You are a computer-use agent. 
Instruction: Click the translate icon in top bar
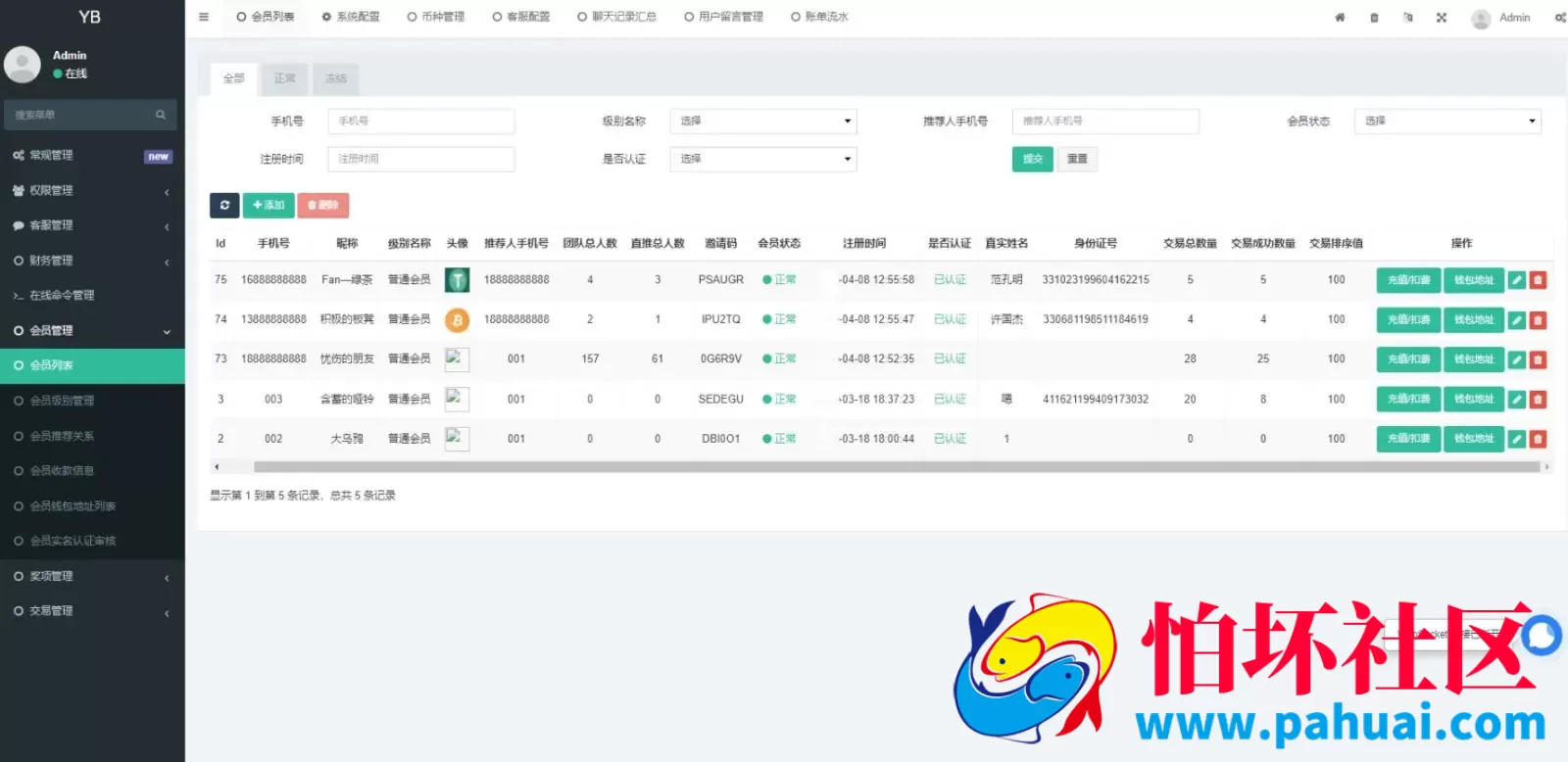1408,18
